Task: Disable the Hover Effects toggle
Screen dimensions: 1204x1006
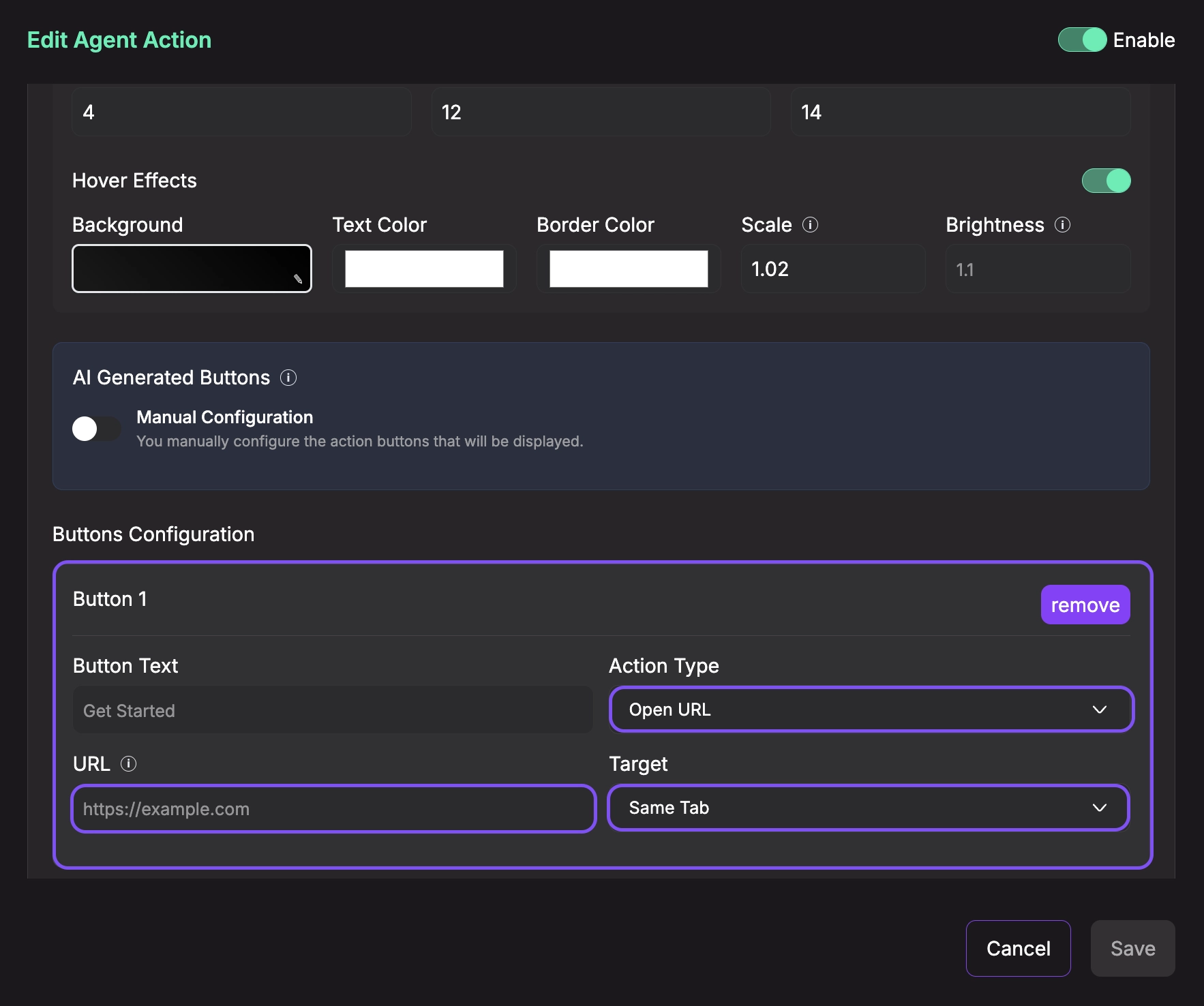Action: tap(1106, 181)
